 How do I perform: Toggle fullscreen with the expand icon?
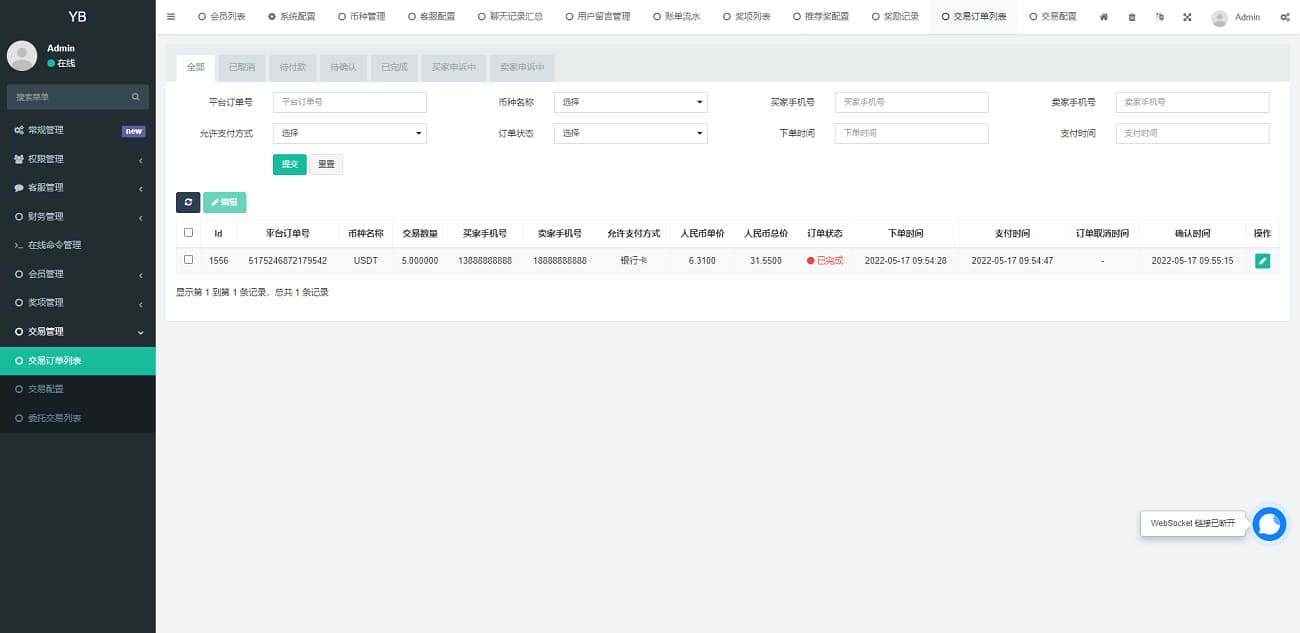(x=1187, y=17)
